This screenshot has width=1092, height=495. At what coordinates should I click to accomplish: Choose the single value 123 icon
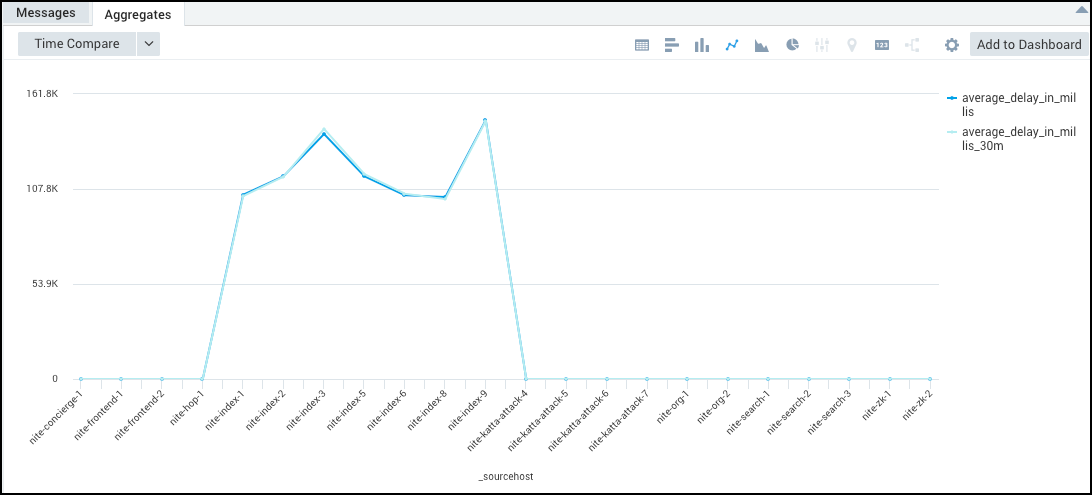882,45
